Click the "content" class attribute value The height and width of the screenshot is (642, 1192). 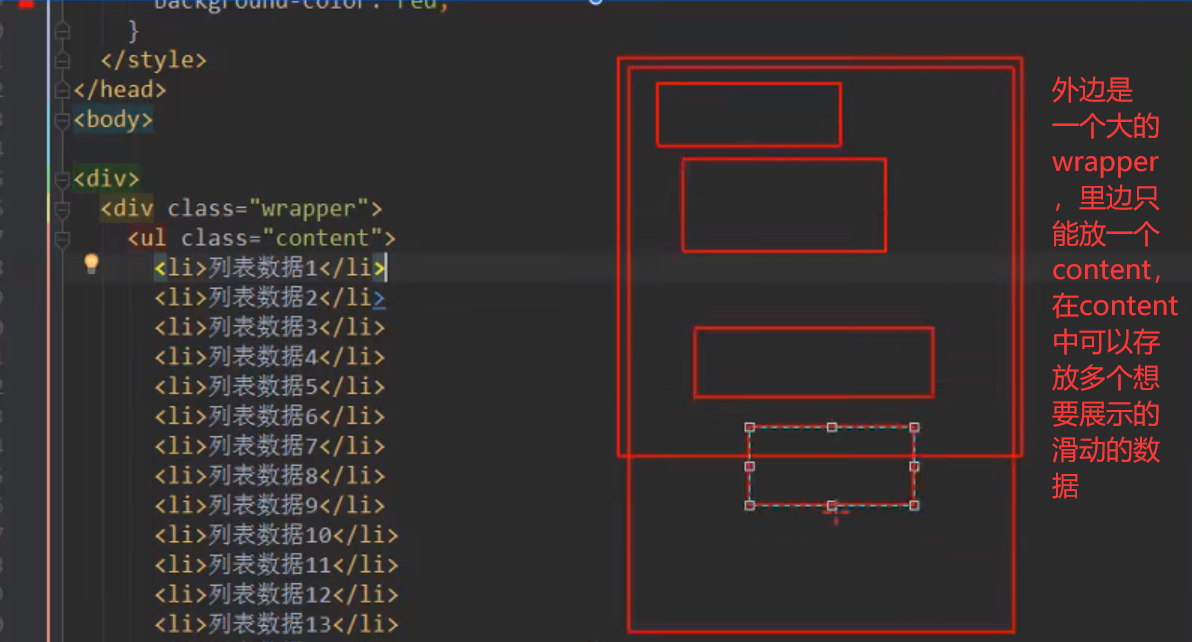pyautogui.click(x=322, y=238)
